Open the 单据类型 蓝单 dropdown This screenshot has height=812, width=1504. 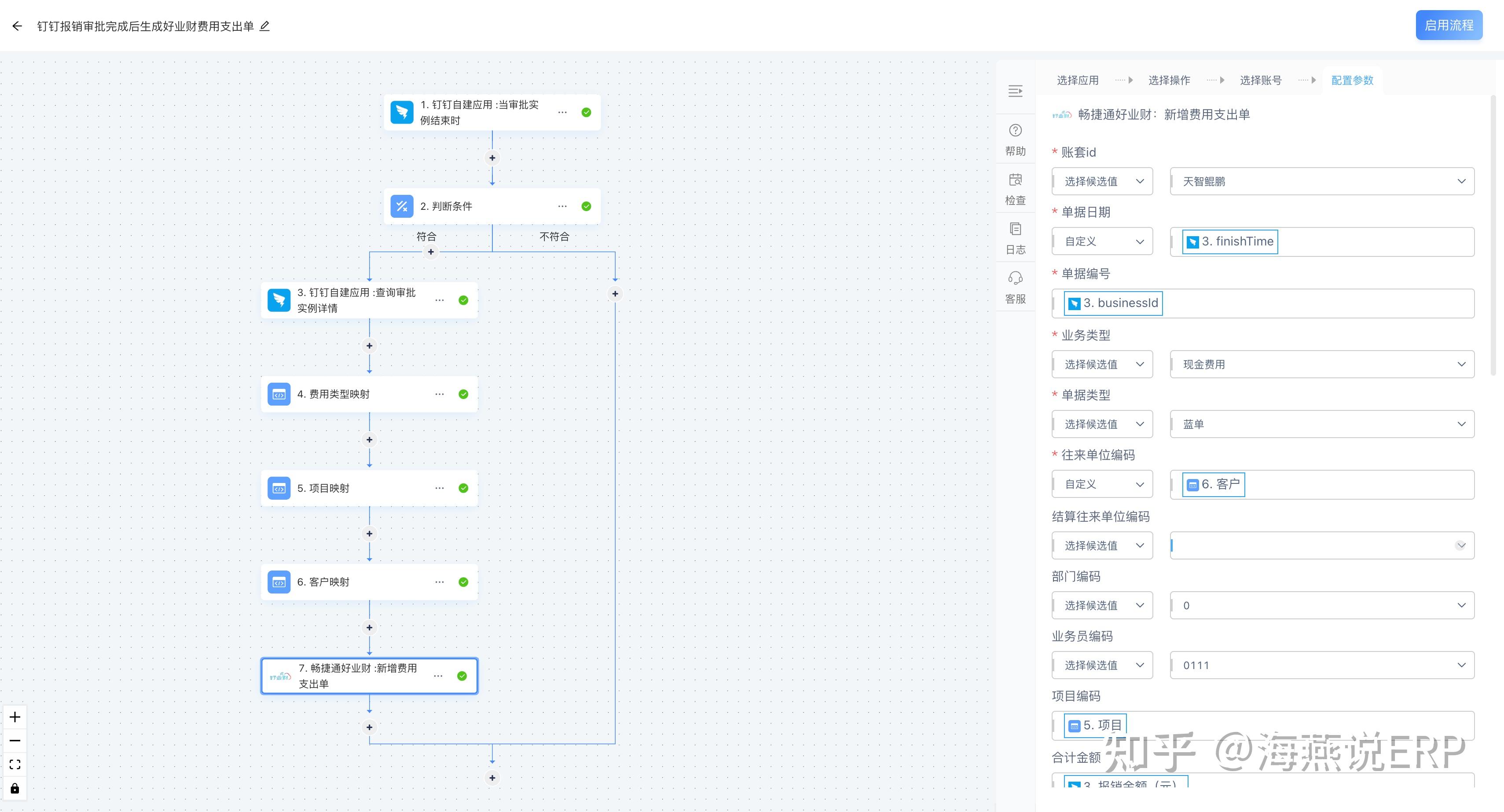click(1321, 424)
